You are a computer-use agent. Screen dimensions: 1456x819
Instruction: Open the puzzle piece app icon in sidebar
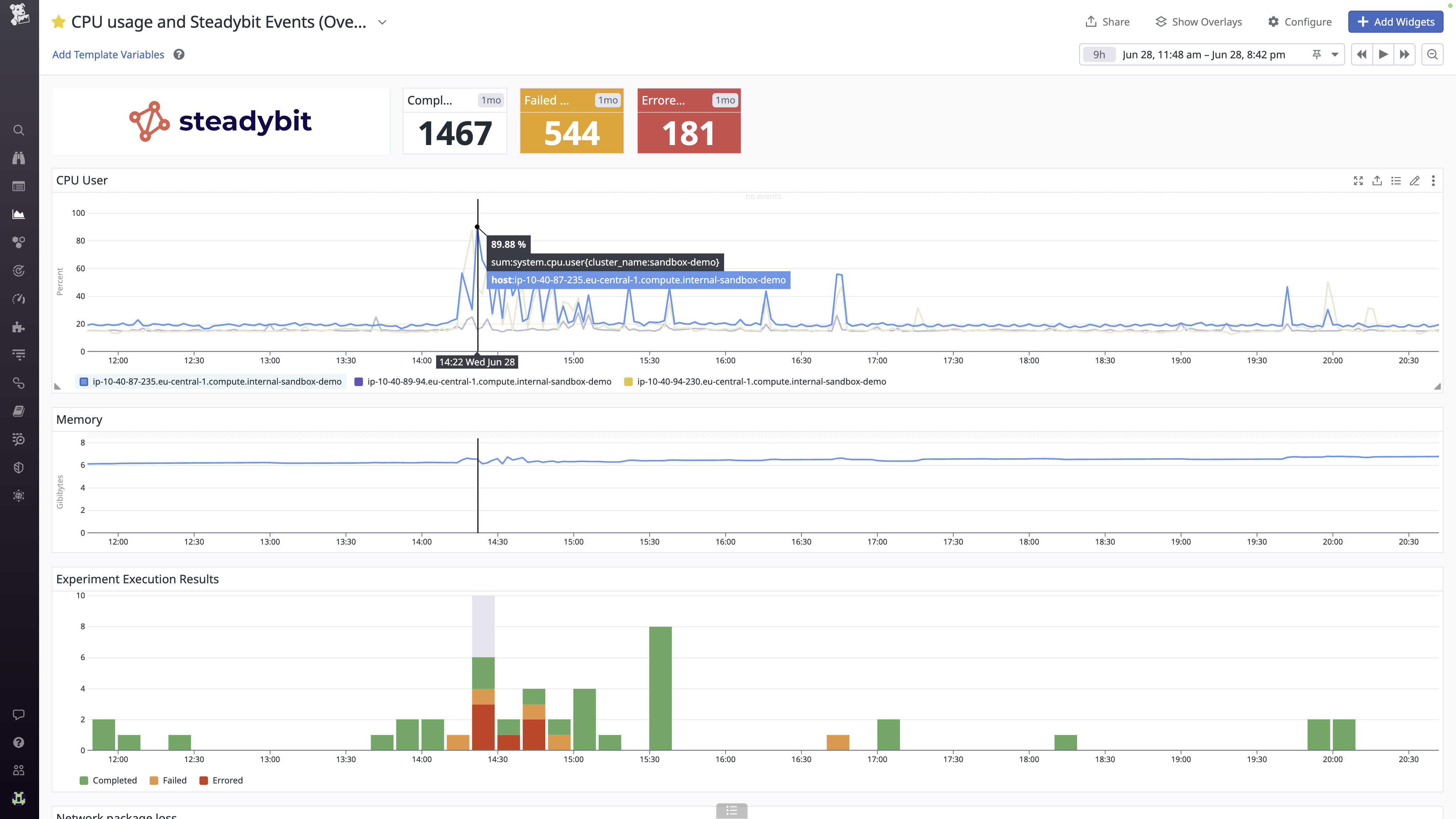pos(18,327)
